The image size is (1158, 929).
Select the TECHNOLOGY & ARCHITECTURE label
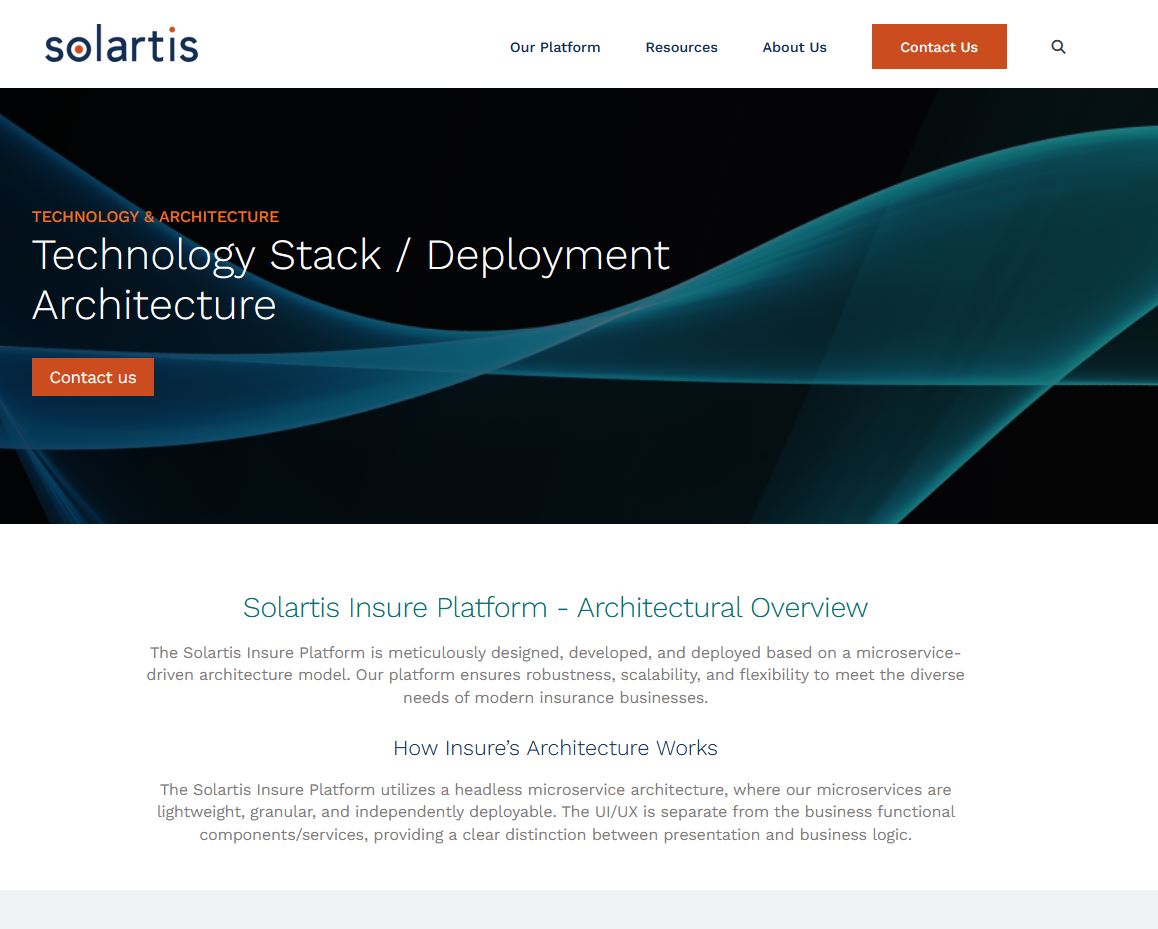point(155,216)
